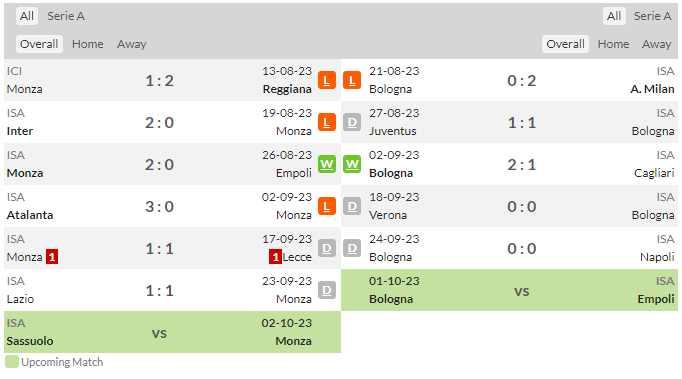Switch left panel to Home matches
Viewport: 682px width, 379px height.
(x=88, y=44)
